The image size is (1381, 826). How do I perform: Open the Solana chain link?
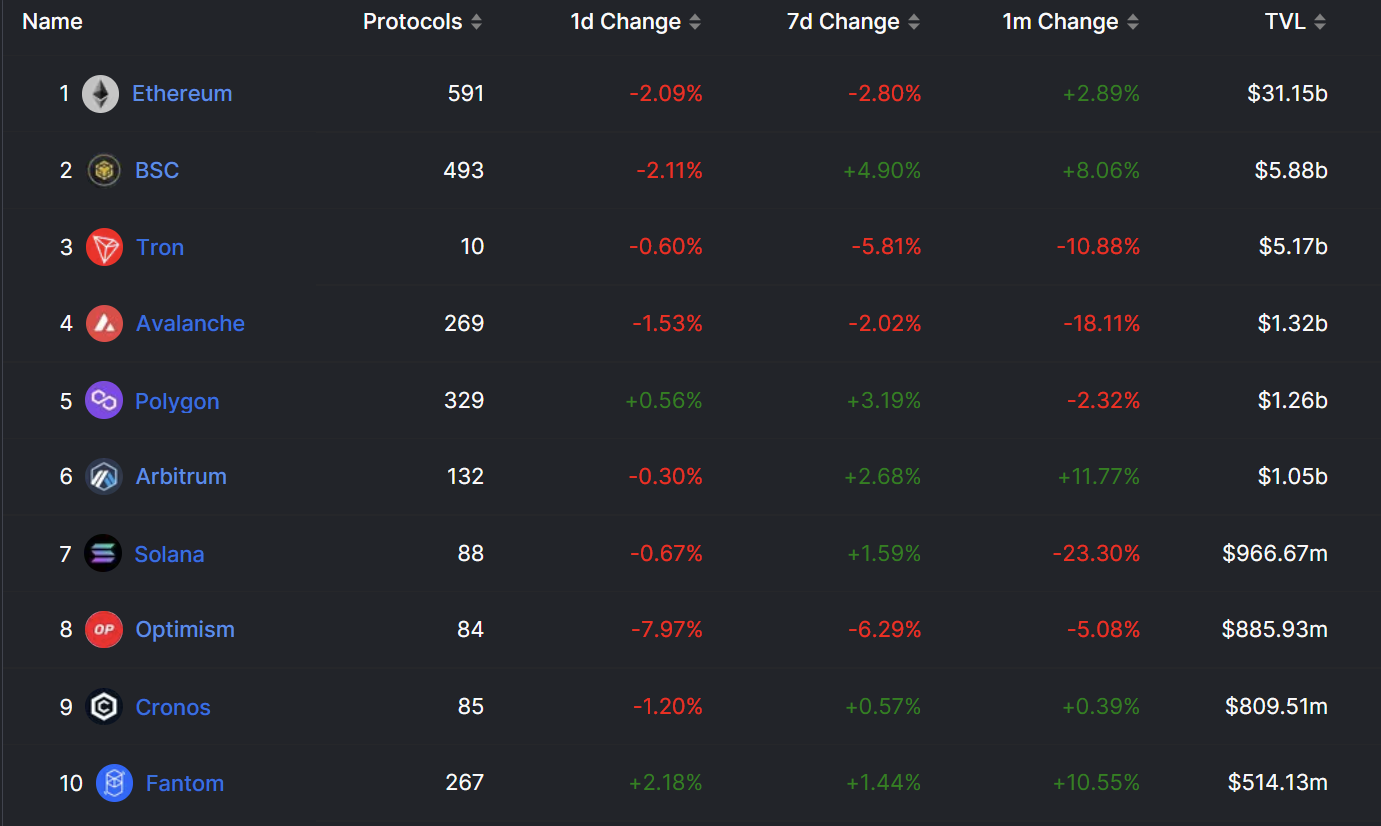[169, 554]
